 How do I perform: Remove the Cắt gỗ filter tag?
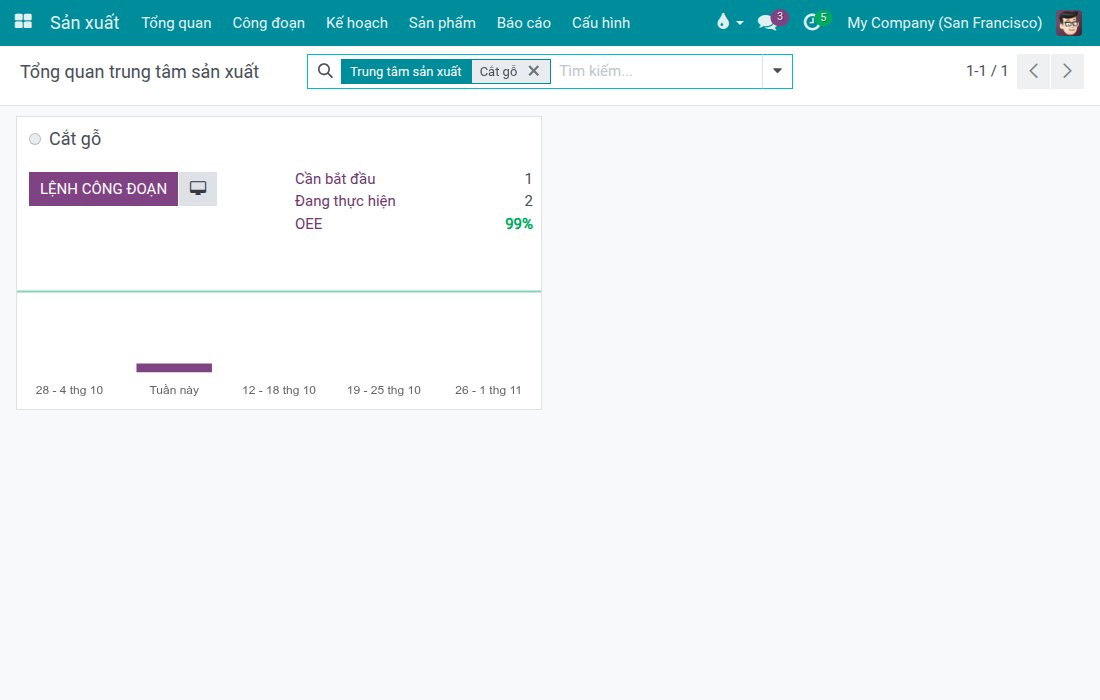coord(534,71)
